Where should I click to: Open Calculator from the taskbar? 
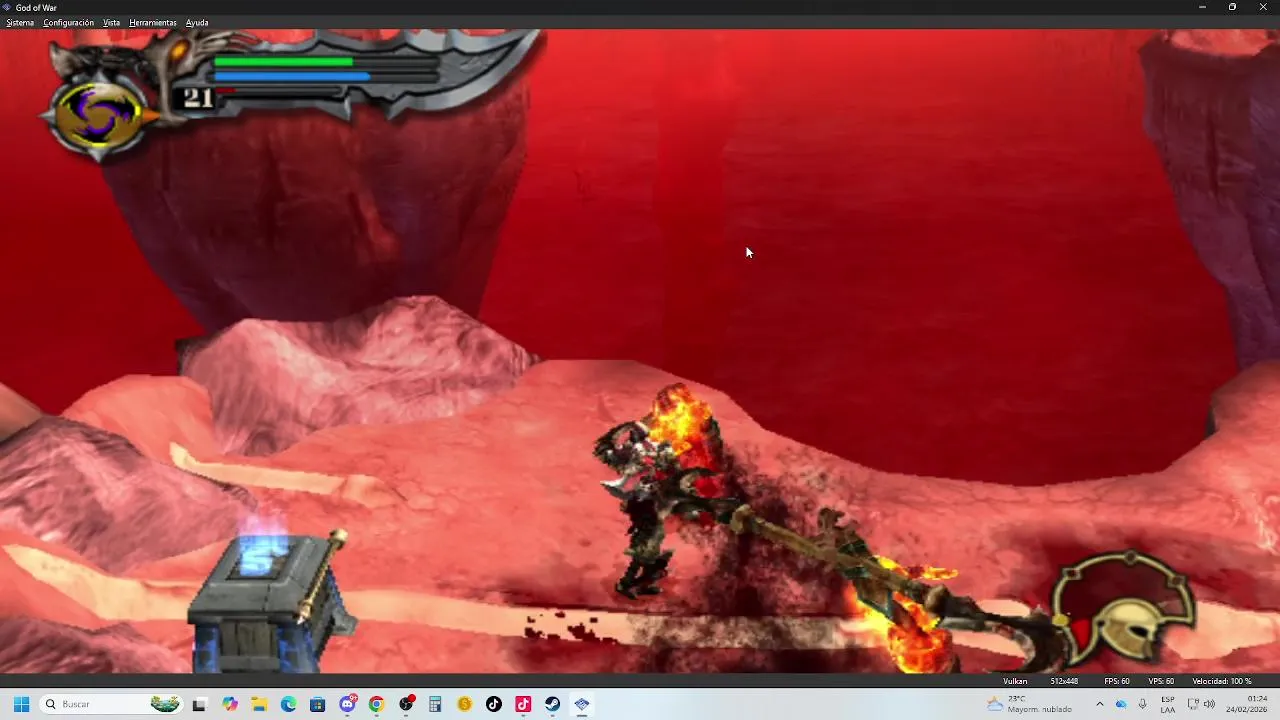pyautogui.click(x=435, y=704)
